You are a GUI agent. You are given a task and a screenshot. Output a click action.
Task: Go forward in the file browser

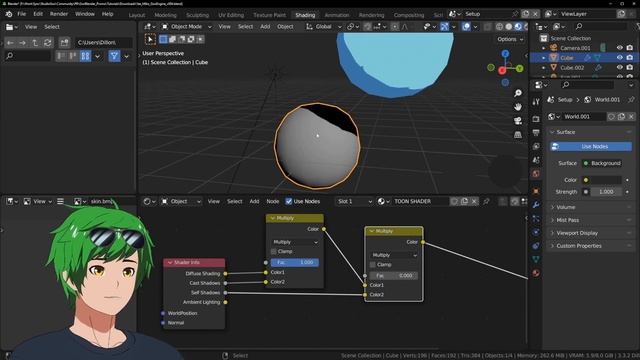pos(22,42)
